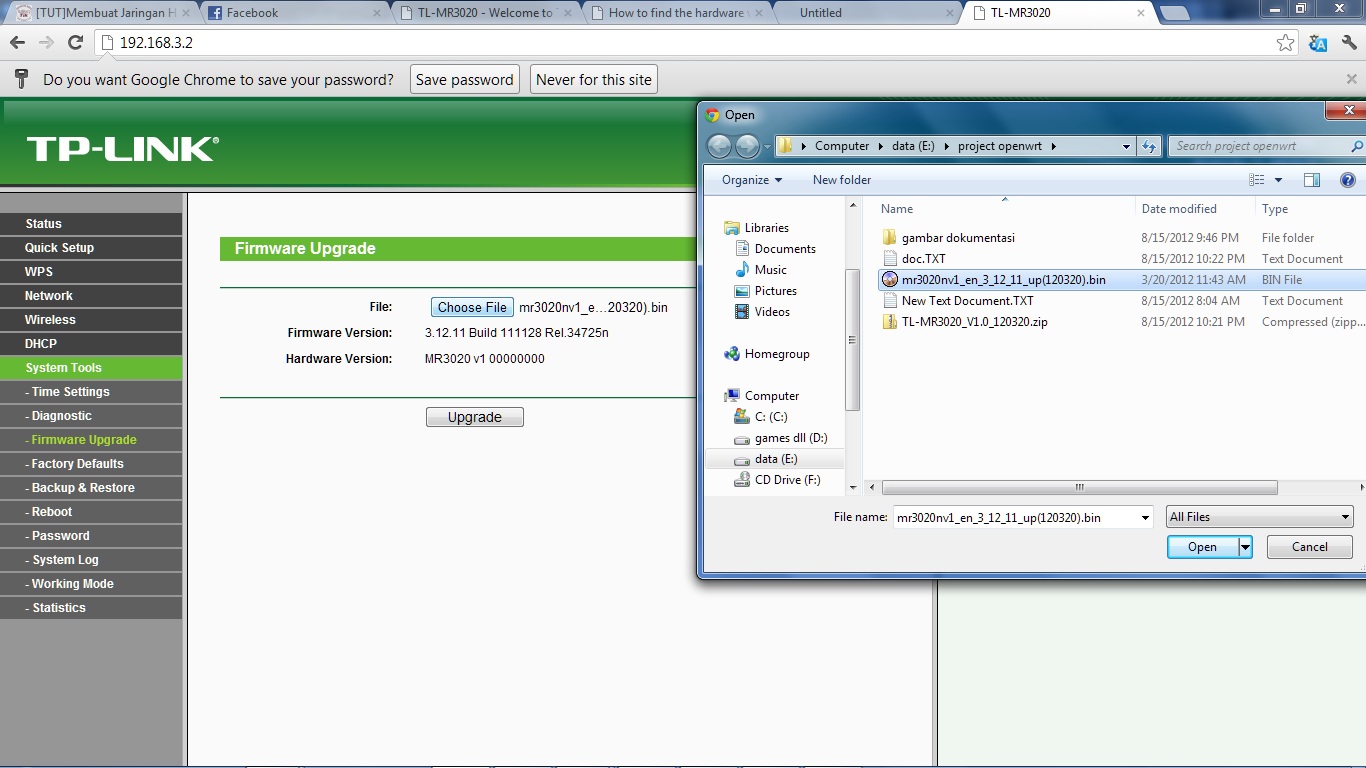The width and height of the screenshot is (1366, 768).
Task: Click Never for this site
Action: (594, 80)
